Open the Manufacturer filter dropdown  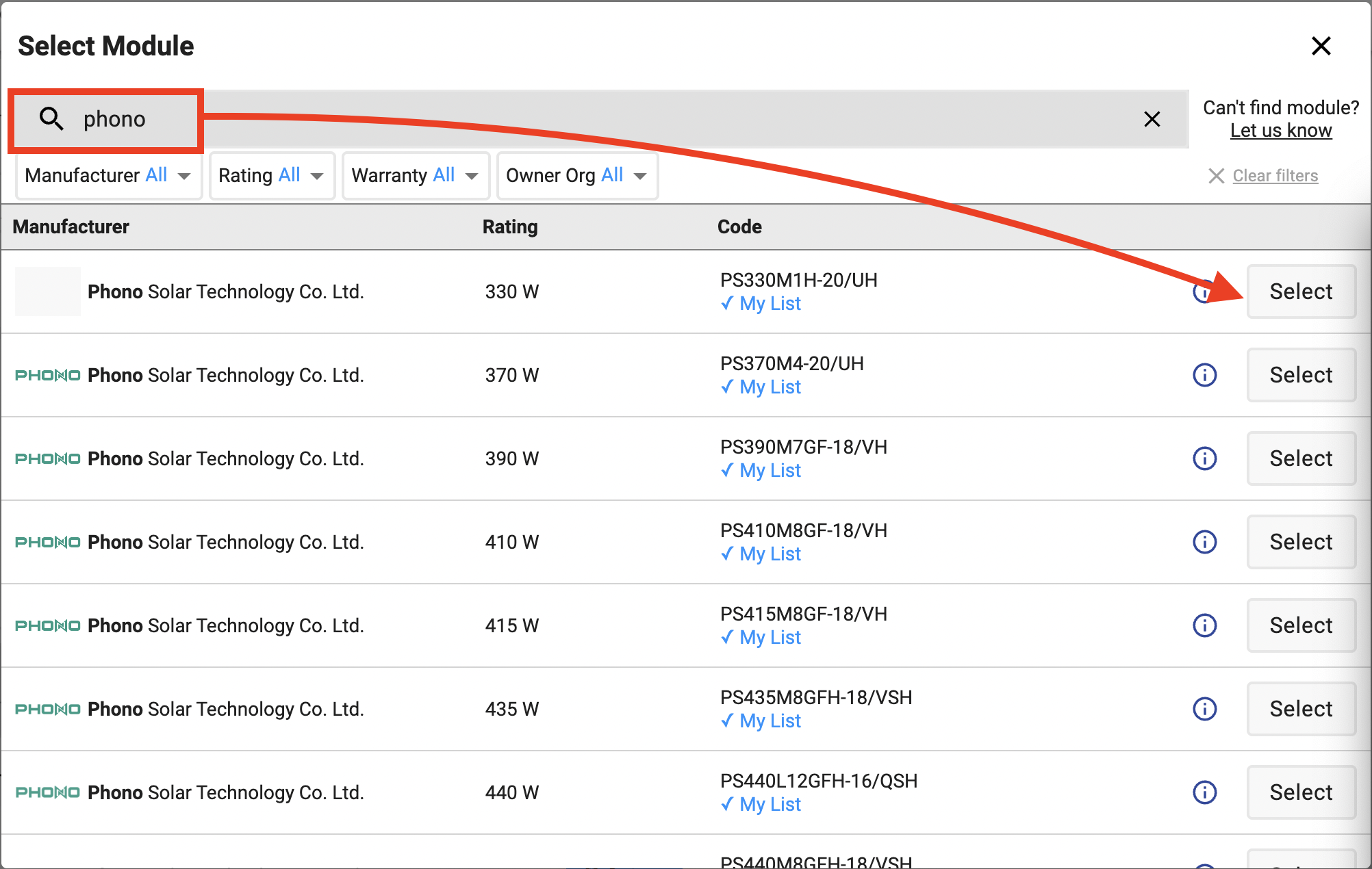108,176
